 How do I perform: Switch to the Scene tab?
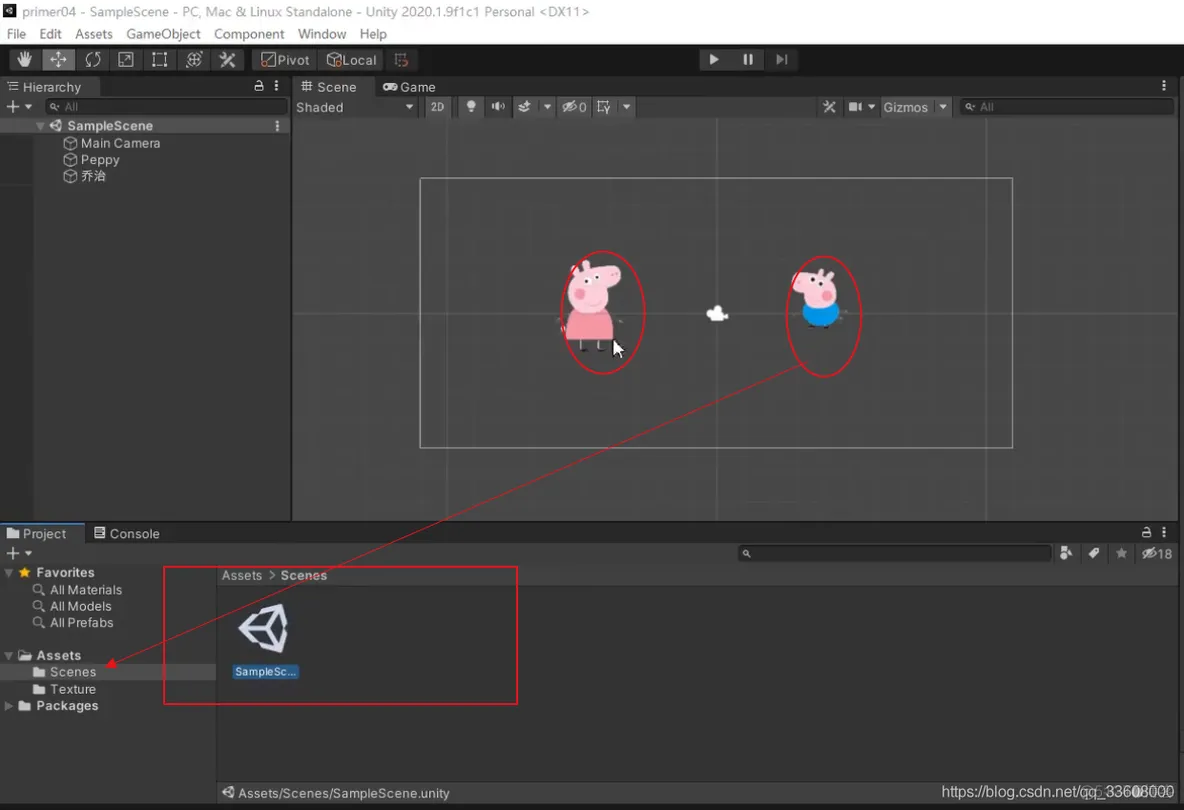point(329,87)
